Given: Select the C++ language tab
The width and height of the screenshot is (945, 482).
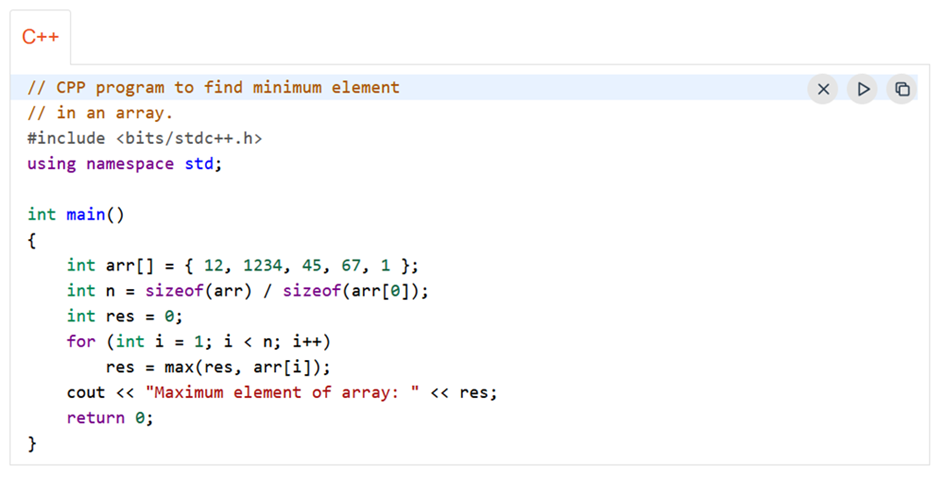Looking at the screenshot, I should 40,37.
